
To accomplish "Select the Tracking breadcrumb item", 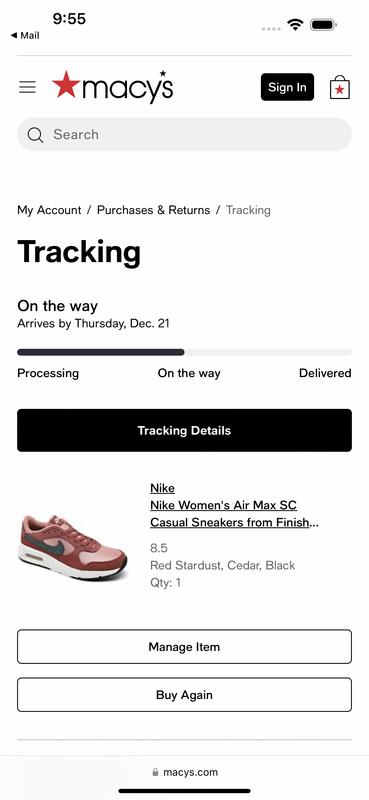I will pos(249,210).
